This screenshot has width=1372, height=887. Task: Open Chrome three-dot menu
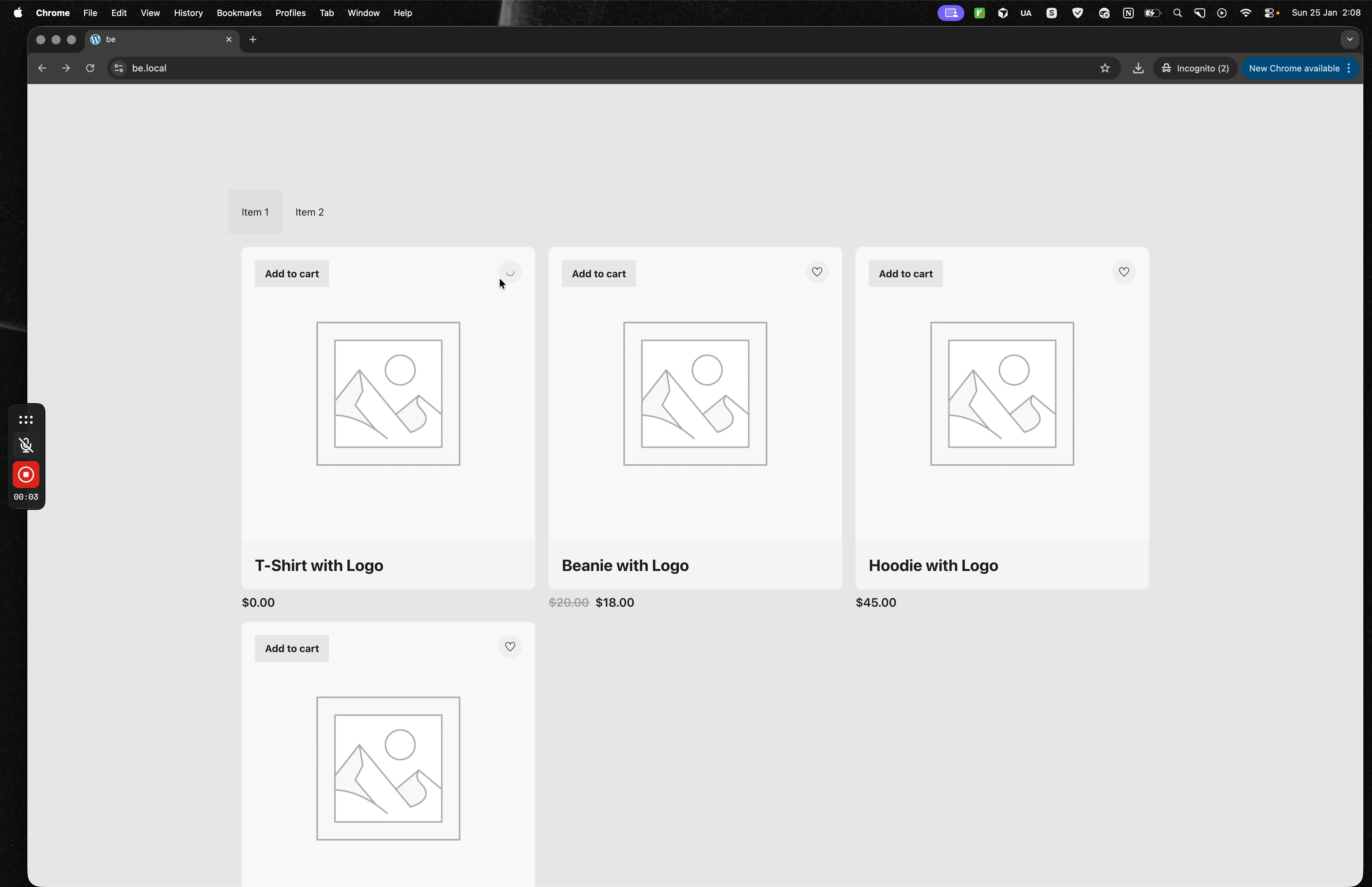[x=1349, y=68]
